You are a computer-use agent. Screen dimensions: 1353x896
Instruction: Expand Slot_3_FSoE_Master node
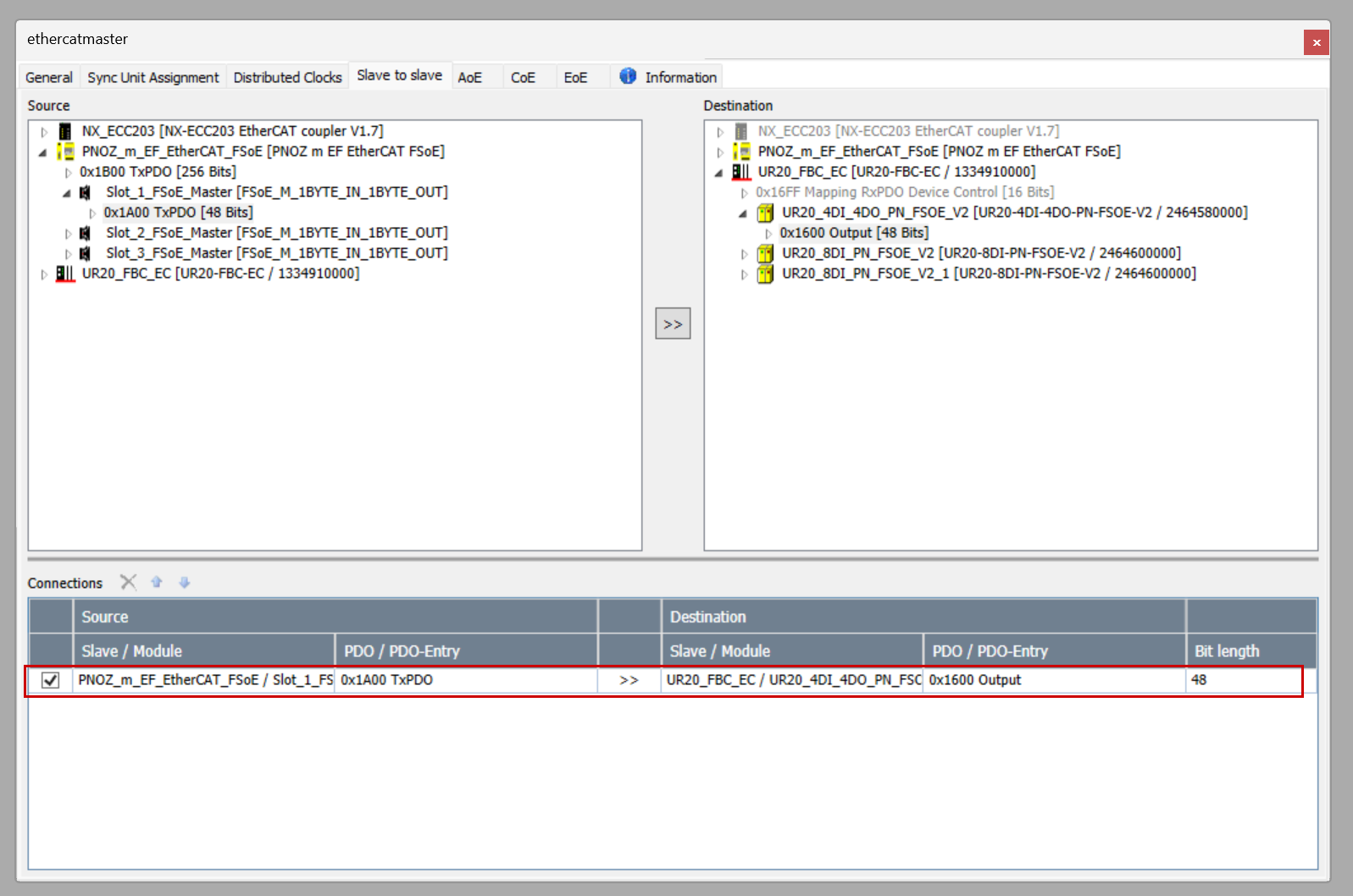pyautogui.click(x=69, y=254)
